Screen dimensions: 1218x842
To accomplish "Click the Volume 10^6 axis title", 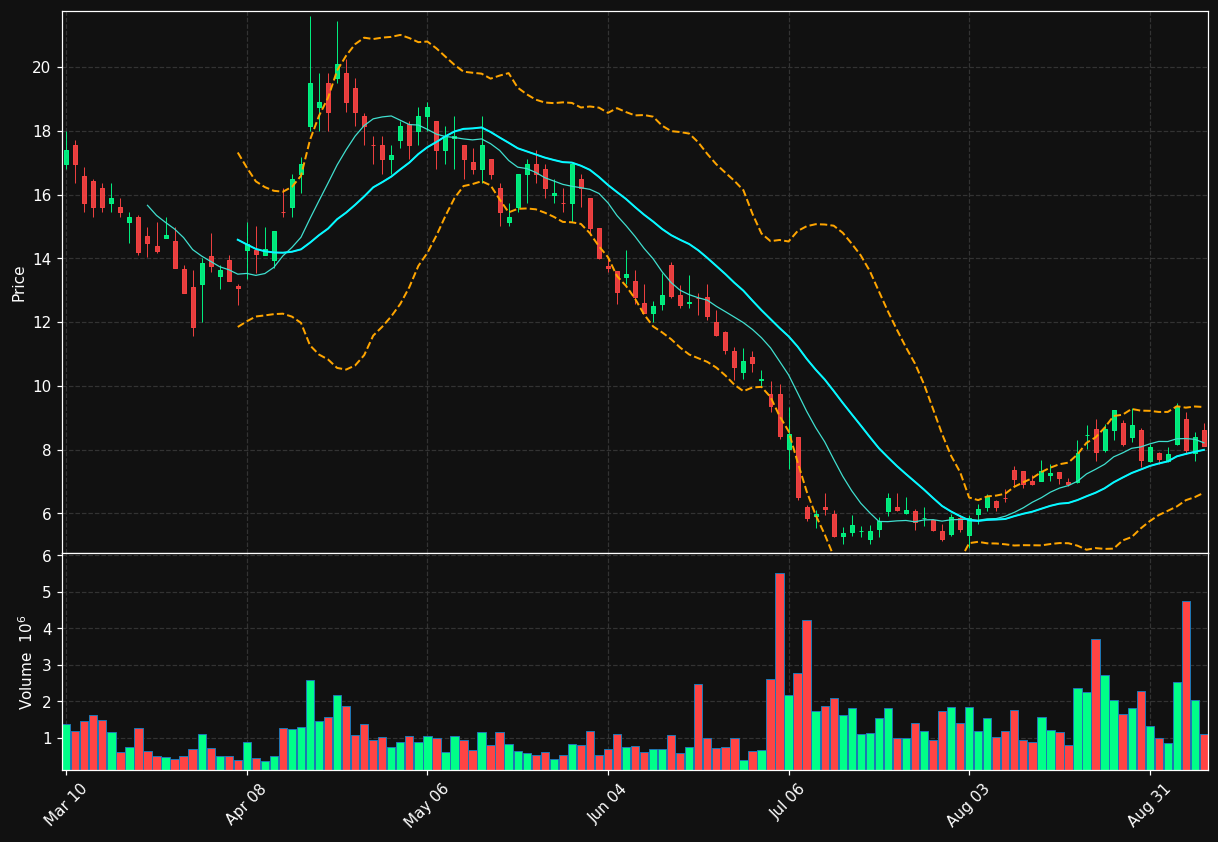I will pos(26,662).
